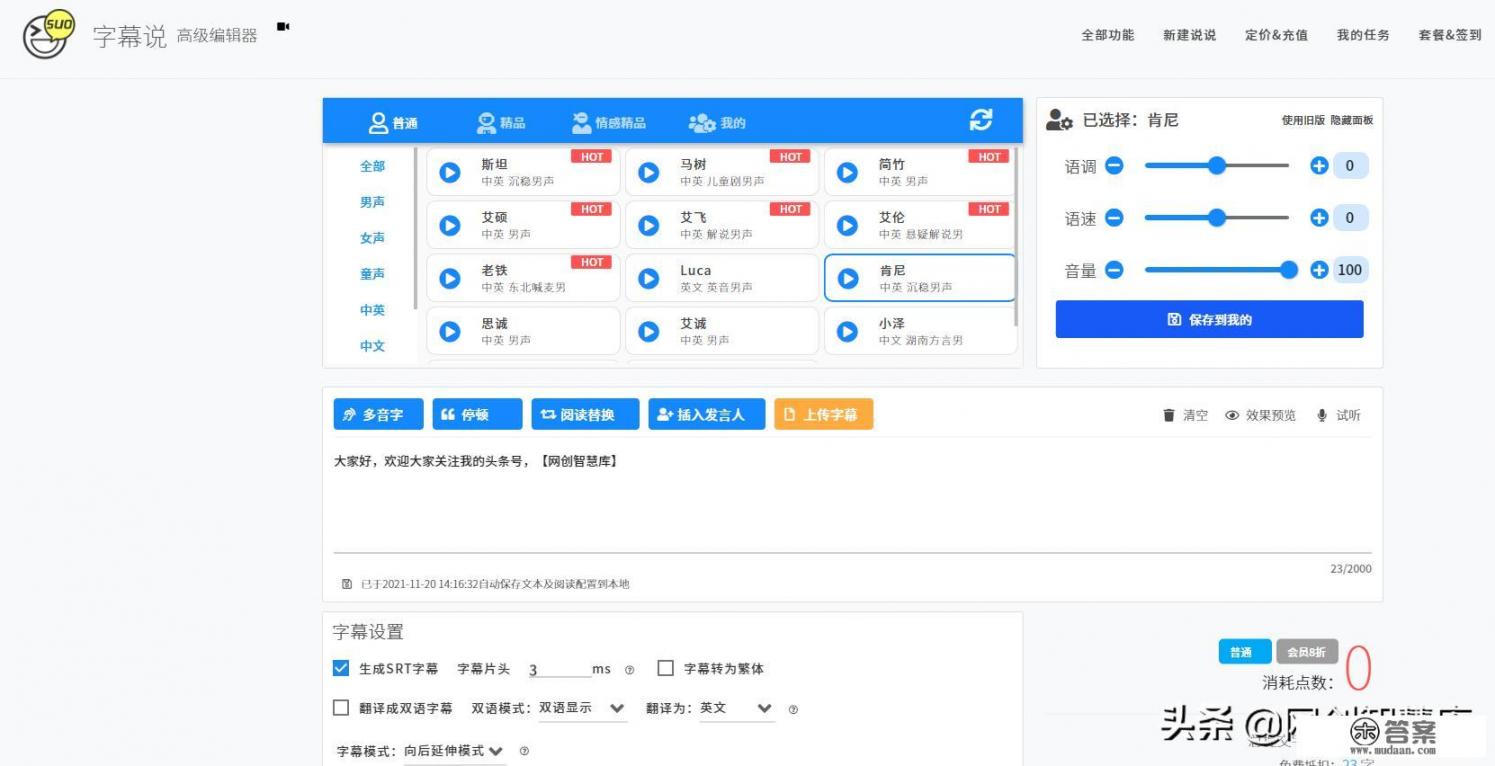The height and width of the screenshot is (766, 1495).
Task: Play the 艾伦 voice sample
Action: [848, 226]
